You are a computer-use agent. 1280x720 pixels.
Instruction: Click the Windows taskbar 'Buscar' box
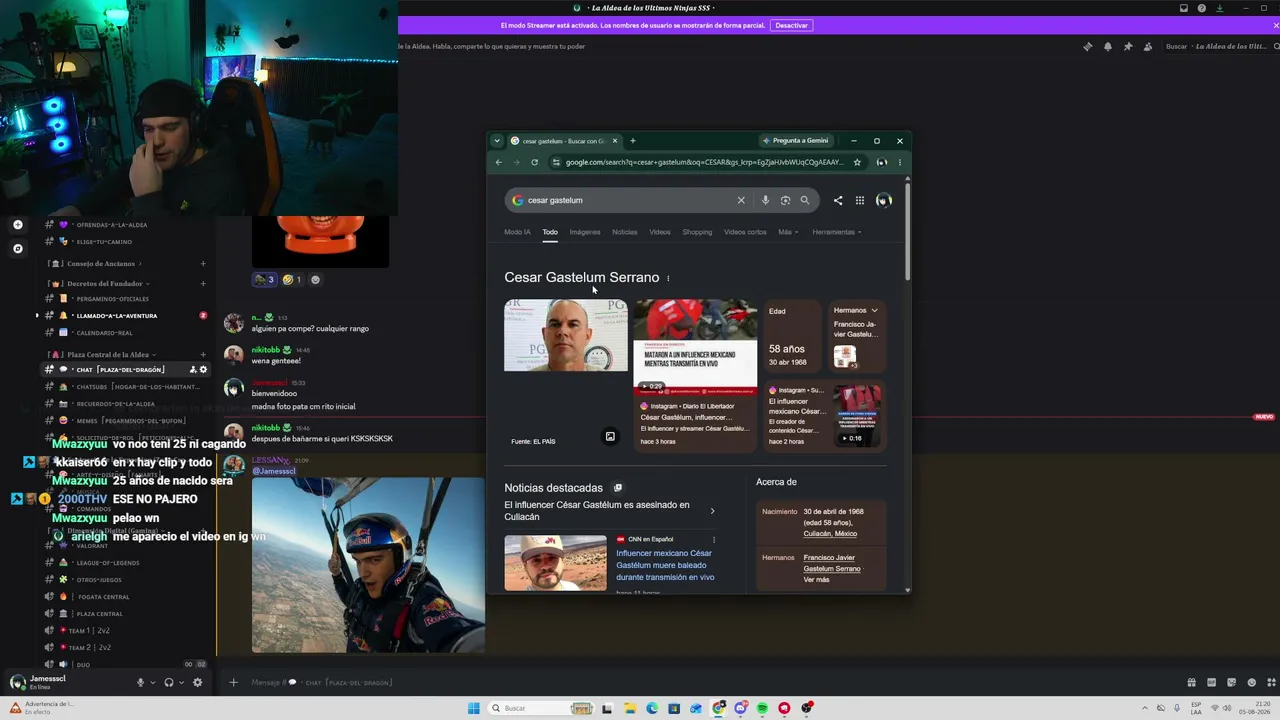click(x=540, y=708)
